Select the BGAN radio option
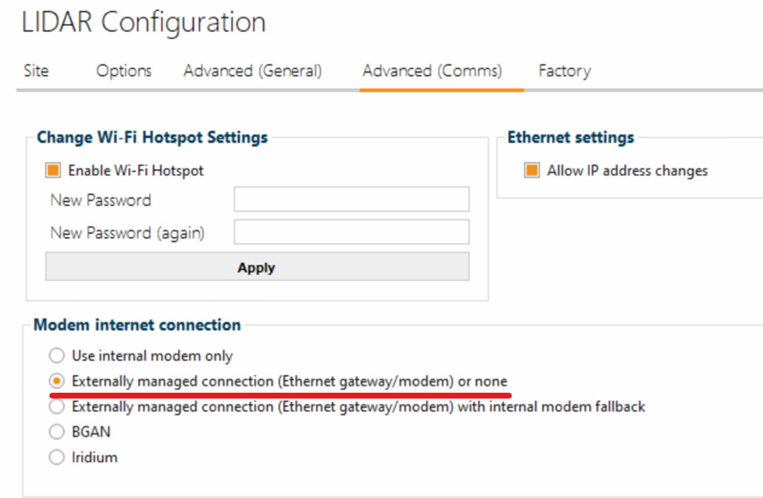This screenshot has width=763, height=498. 57,432
